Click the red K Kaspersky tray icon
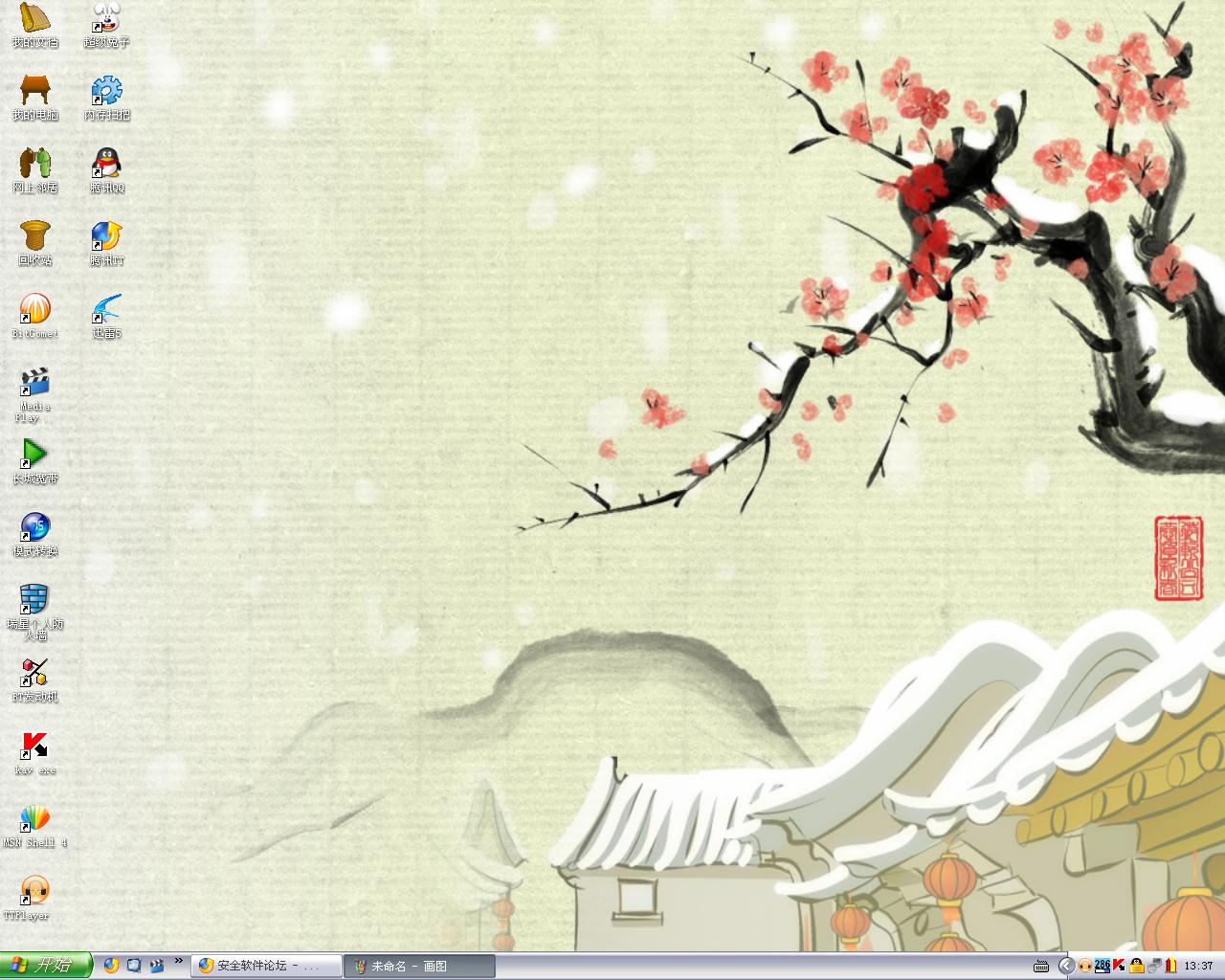This screenshot has width=1225, height=980. 1119,966
